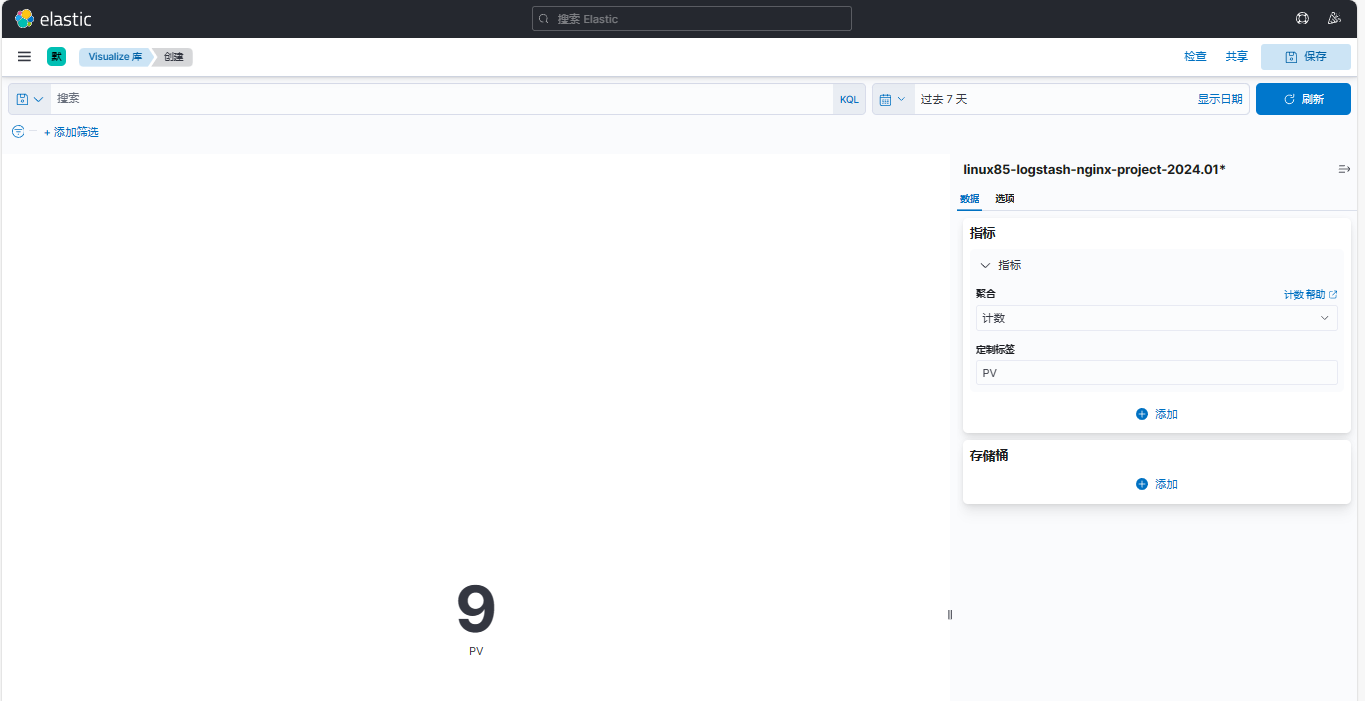Open the newsfeed icon in header

[1334, 18]
